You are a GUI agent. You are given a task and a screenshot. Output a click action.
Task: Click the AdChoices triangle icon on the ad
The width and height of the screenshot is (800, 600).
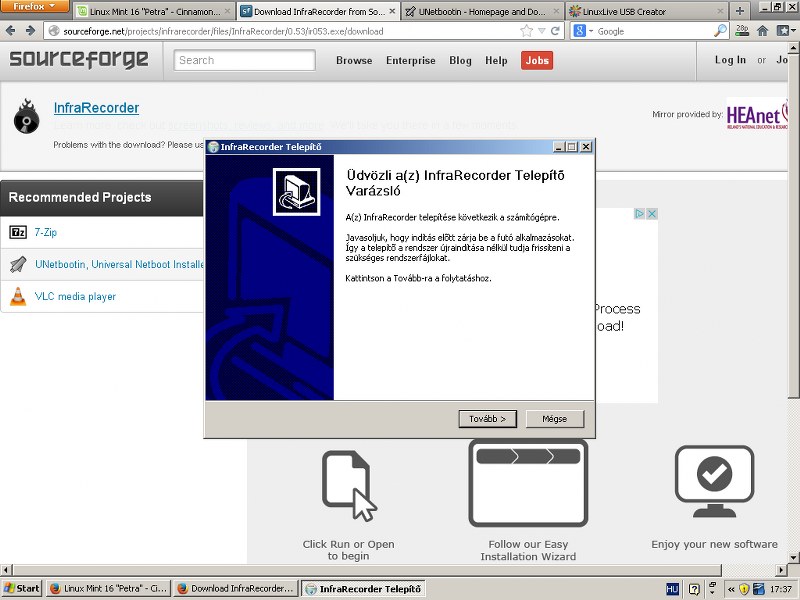click(639, 214)
